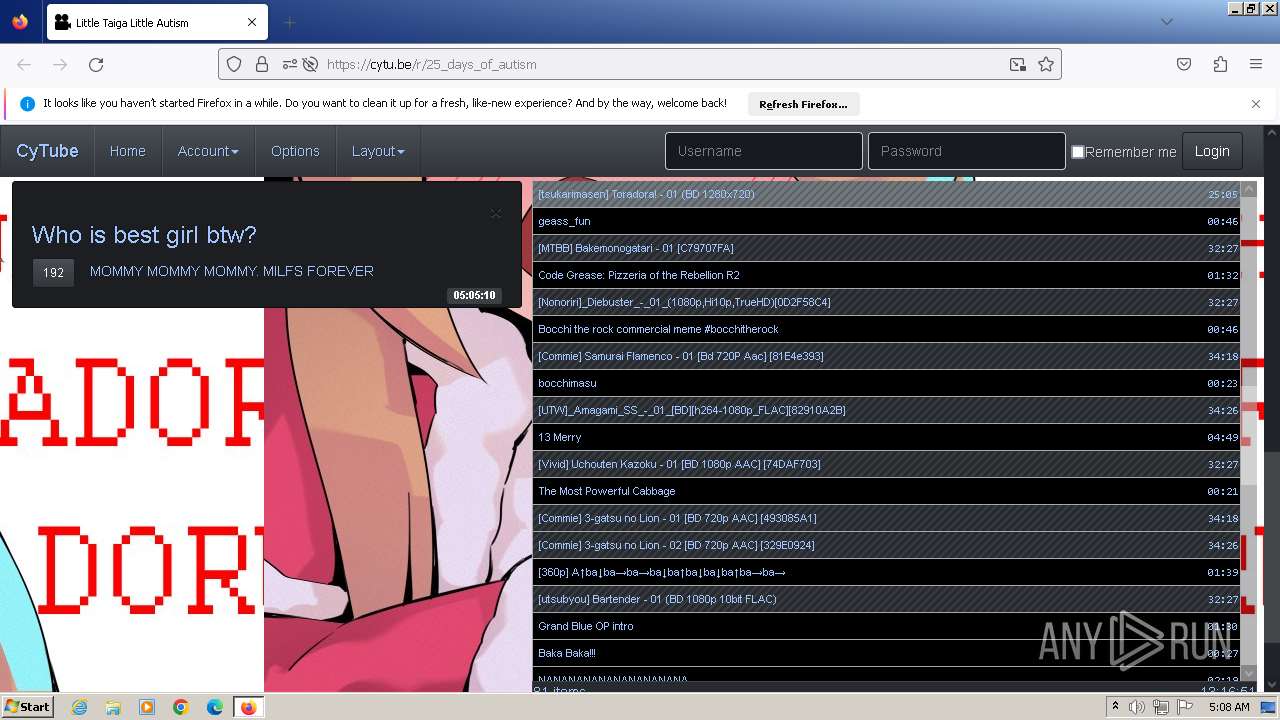View site info via the padlock icon
Viewport: 1280px width, 720px height.
click(x=262, y=64)
